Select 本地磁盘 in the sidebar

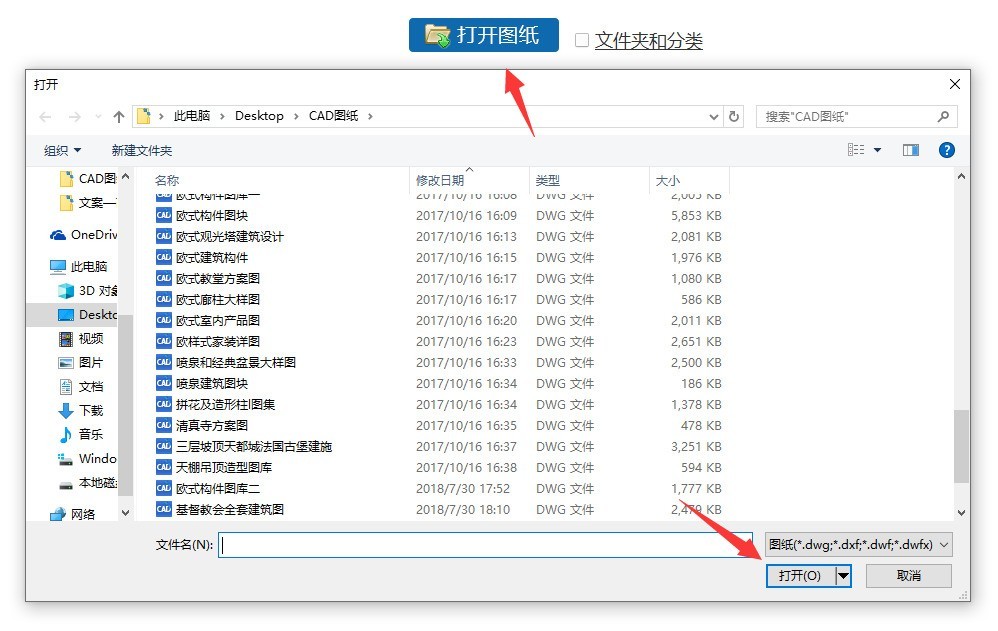[88, 483]
